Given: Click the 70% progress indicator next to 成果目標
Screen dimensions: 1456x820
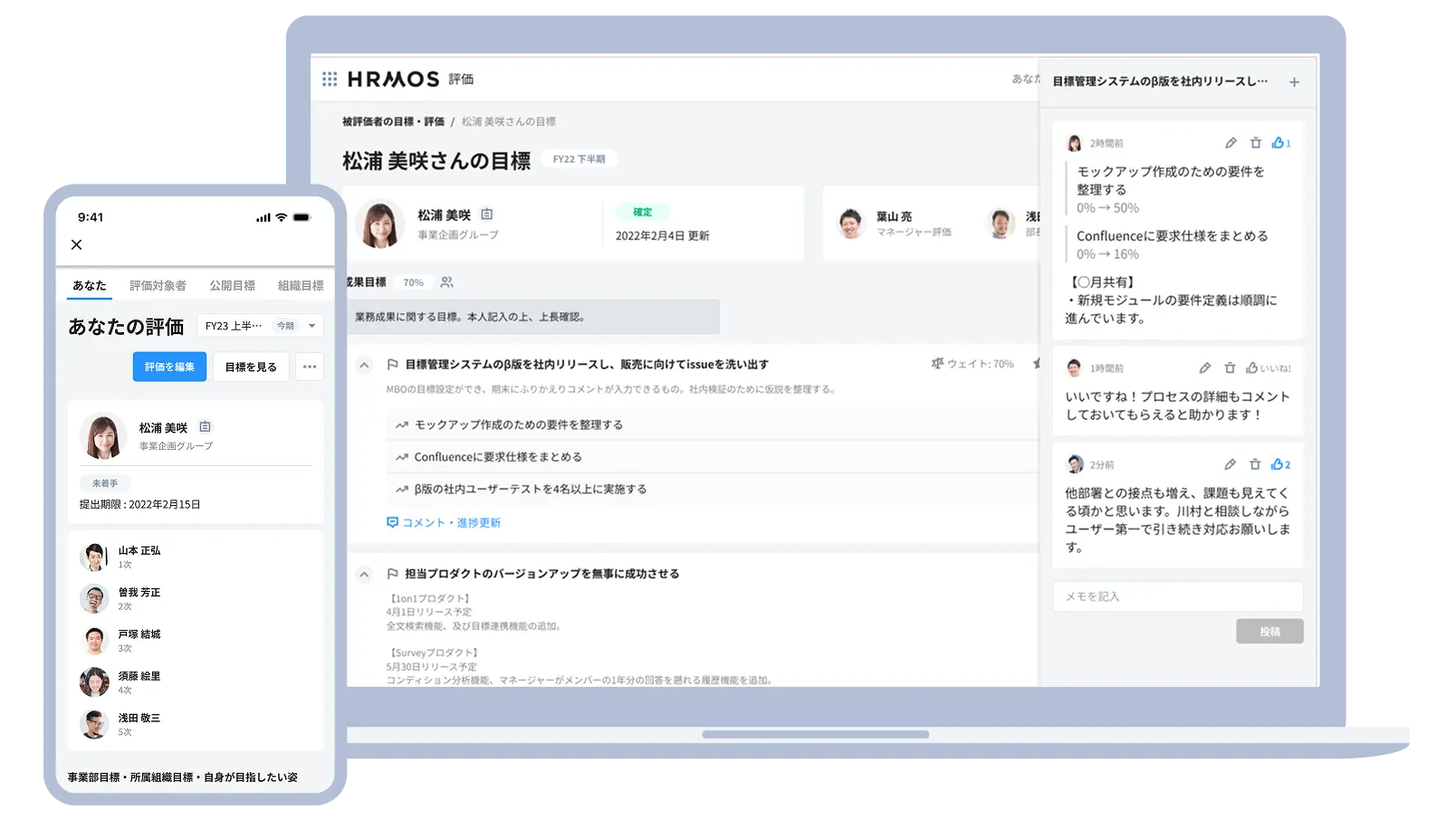Looking at the screenshot, I should (413, 281).
